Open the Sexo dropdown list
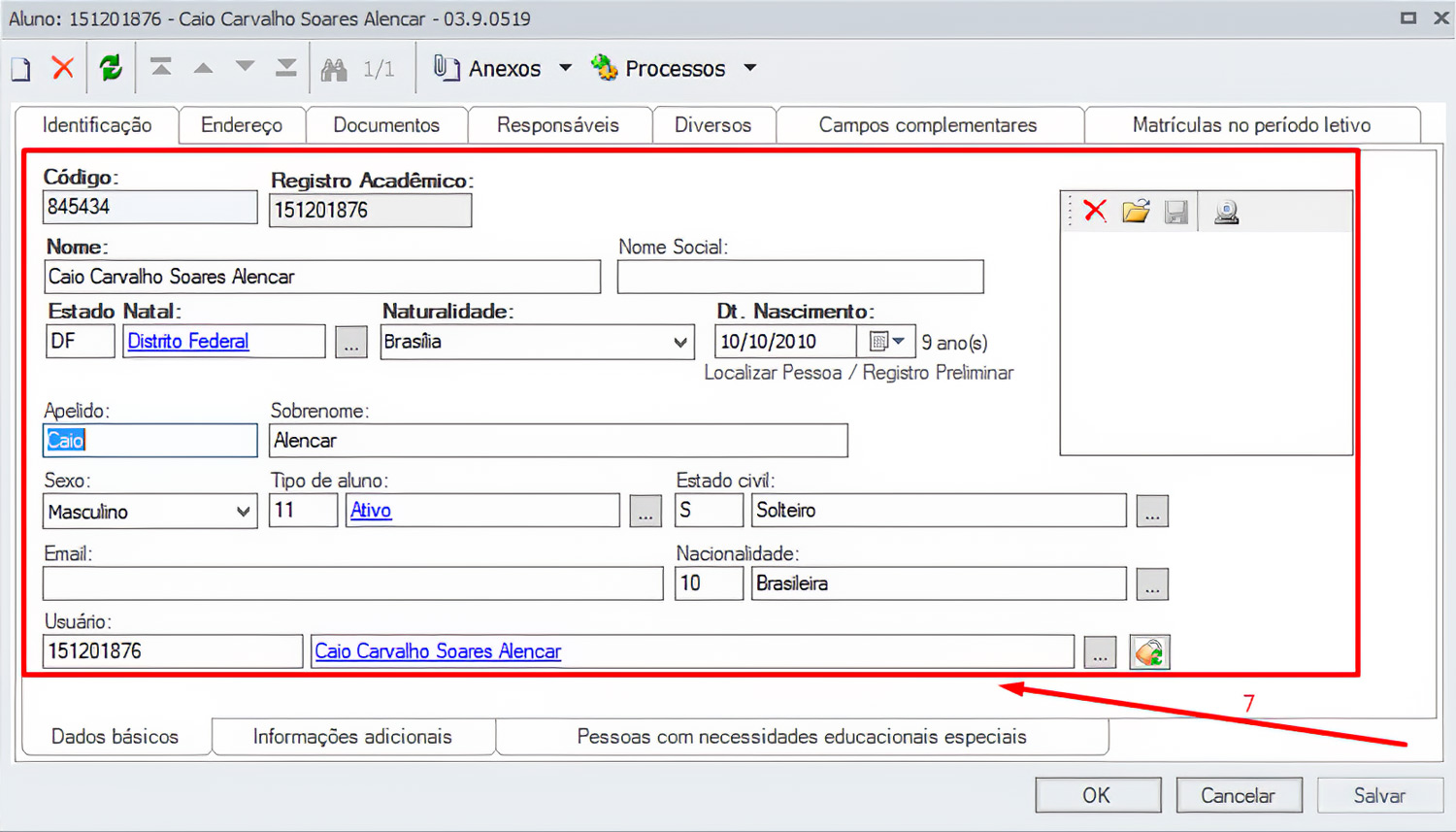 (x=243, y=512)
